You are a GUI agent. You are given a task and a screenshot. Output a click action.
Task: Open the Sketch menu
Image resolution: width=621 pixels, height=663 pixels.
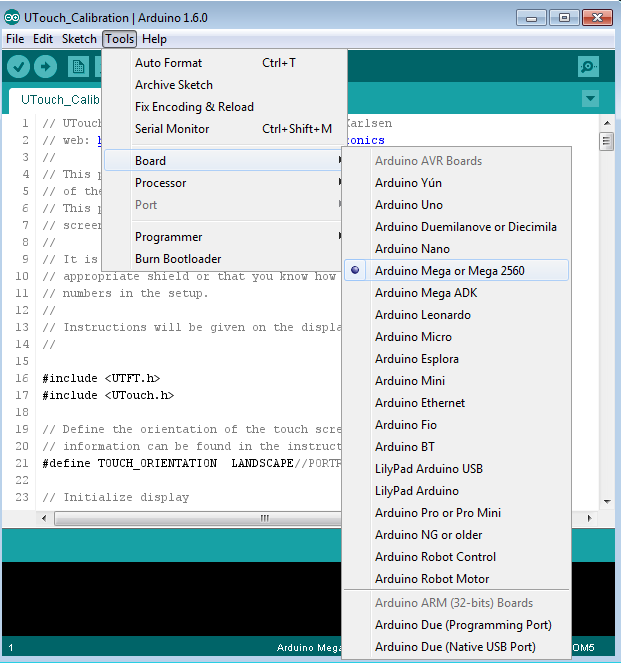coord(79,39)
